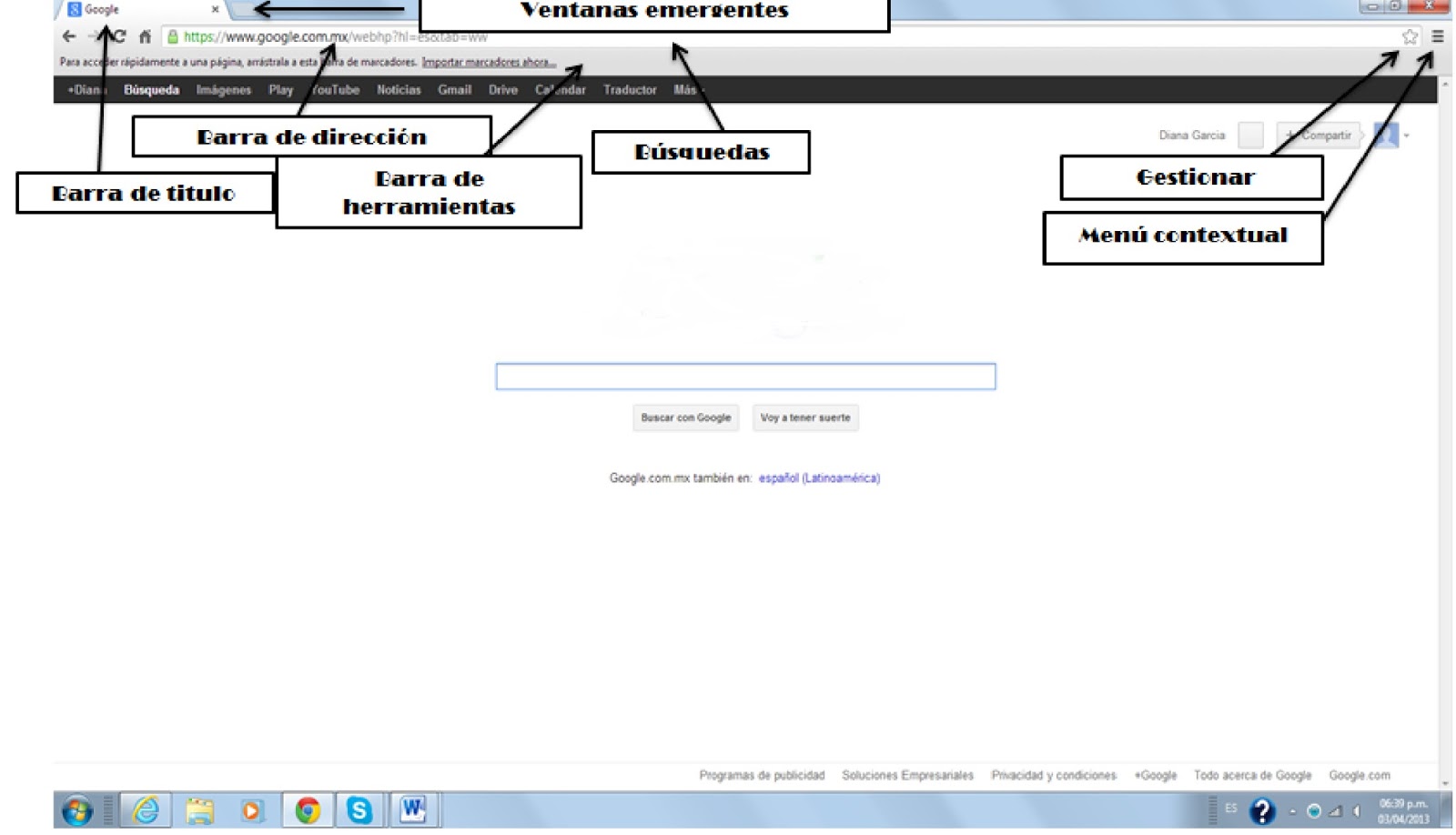Reload the page with the refresh icon

(118, 36)
